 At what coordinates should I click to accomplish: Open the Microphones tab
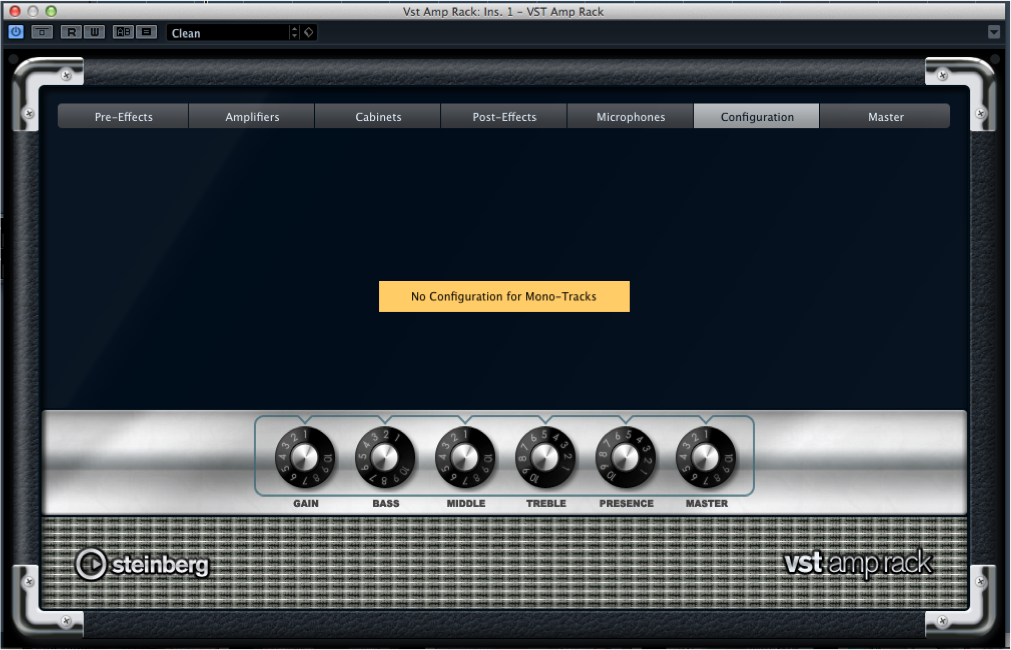click(630, 116)
